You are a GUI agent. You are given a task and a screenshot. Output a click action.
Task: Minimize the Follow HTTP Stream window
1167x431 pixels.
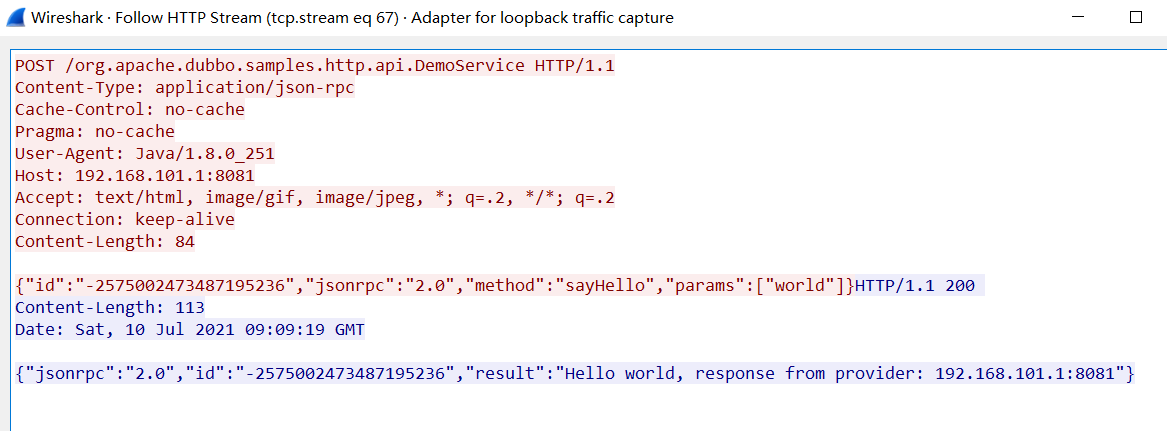(x=1075, y=17)
